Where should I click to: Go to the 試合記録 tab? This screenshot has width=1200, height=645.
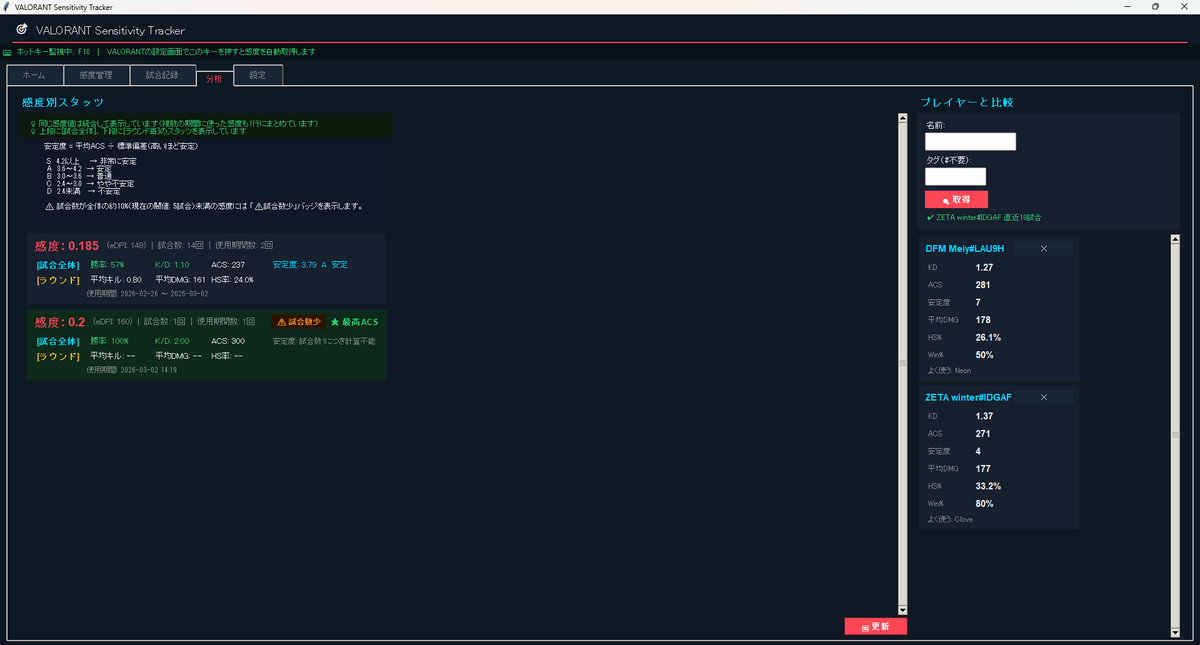[162, 75]
